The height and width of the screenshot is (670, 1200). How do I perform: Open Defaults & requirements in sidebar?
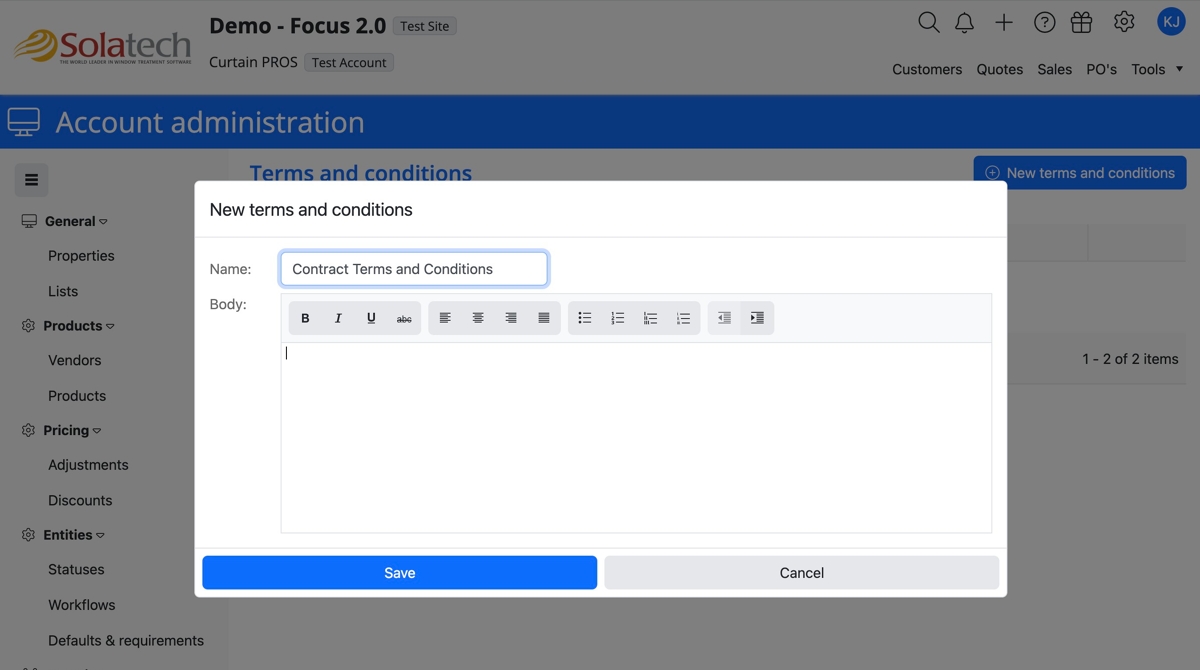click(126, 640)
